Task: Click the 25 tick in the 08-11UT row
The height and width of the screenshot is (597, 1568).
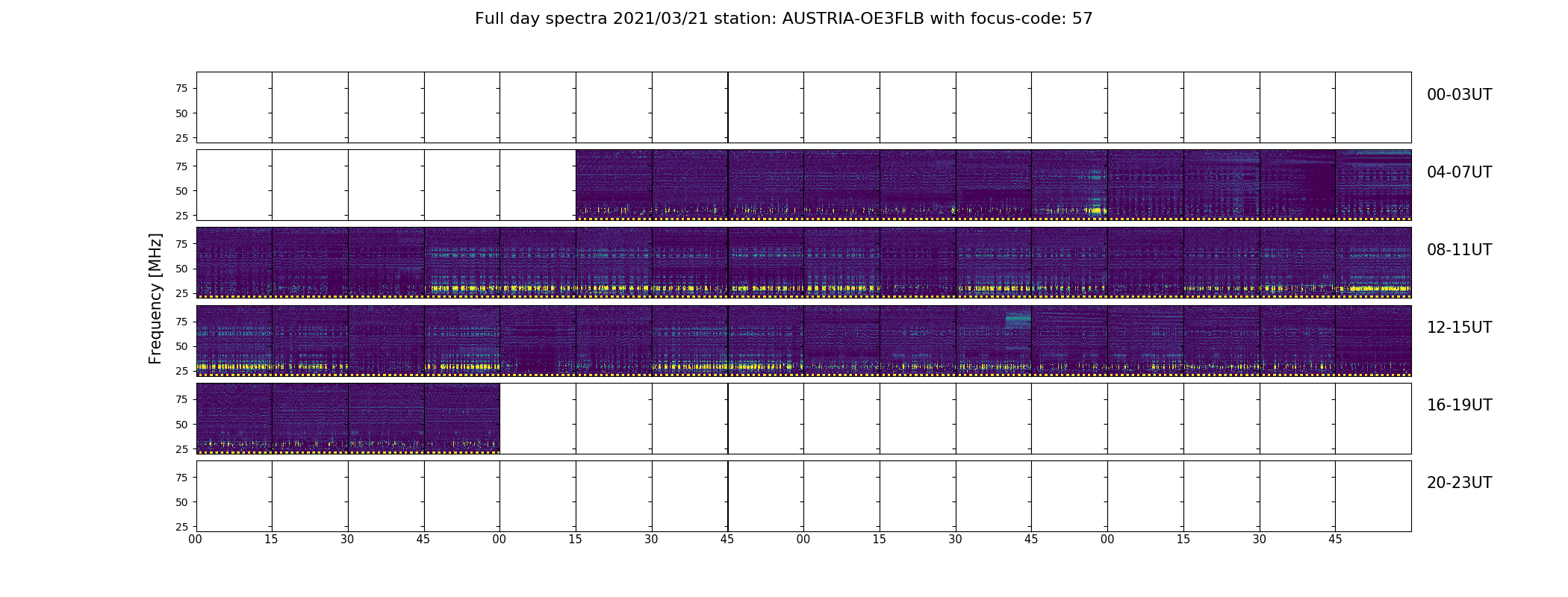Action: click(181, 293)
